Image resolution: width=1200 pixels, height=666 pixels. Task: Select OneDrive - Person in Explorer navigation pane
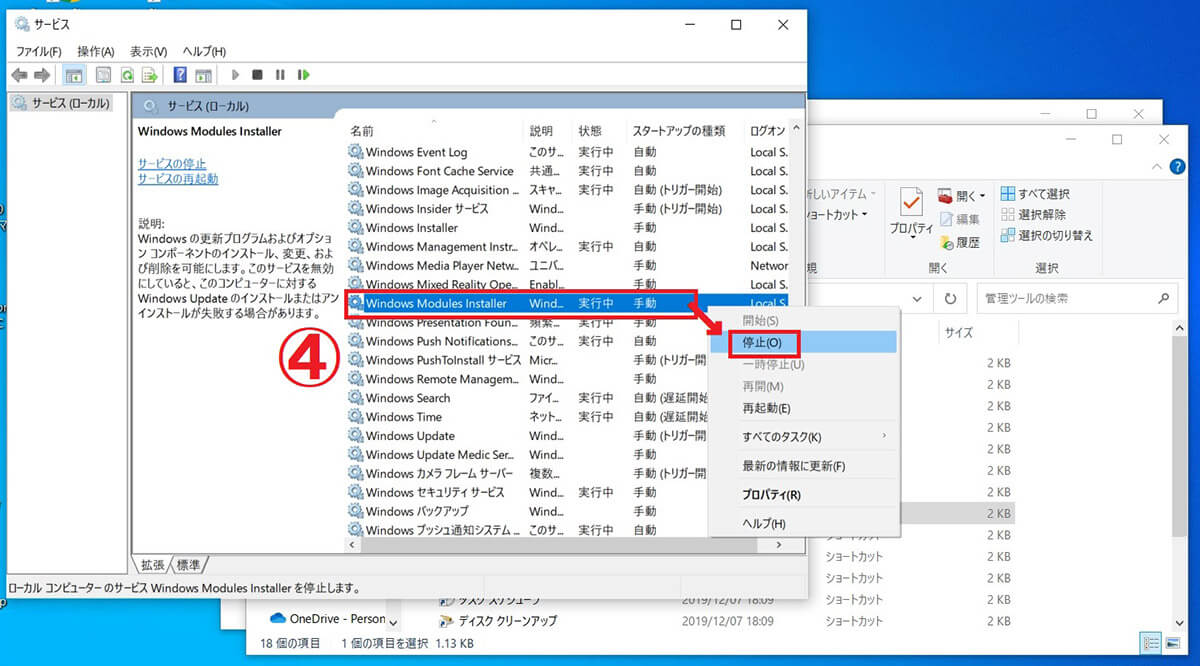click(327, 619)
